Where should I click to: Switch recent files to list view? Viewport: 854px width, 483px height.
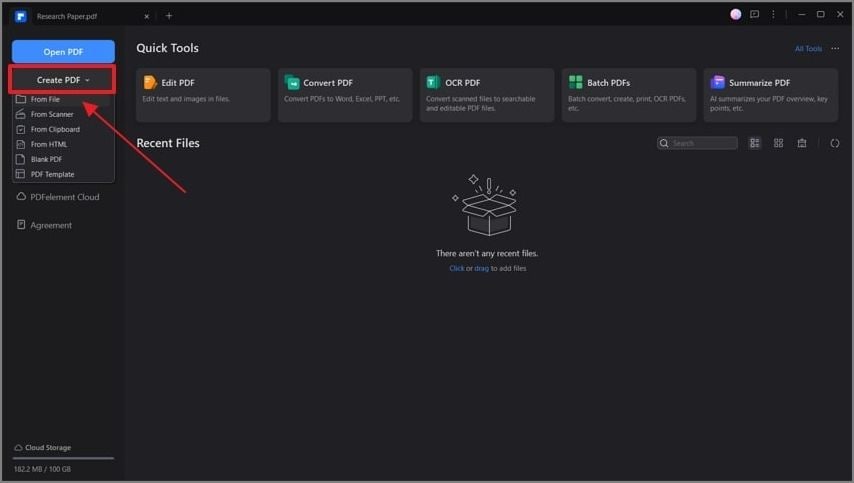[754, 143]
